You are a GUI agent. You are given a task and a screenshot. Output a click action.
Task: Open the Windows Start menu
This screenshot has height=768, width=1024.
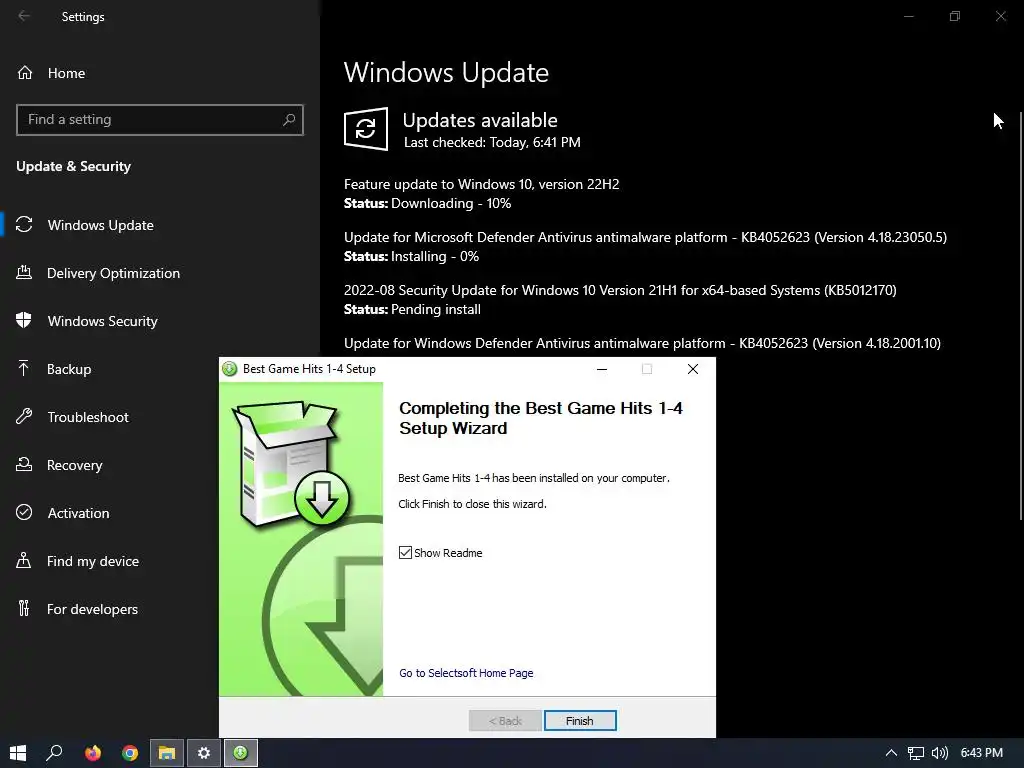(x=18, y=753)
